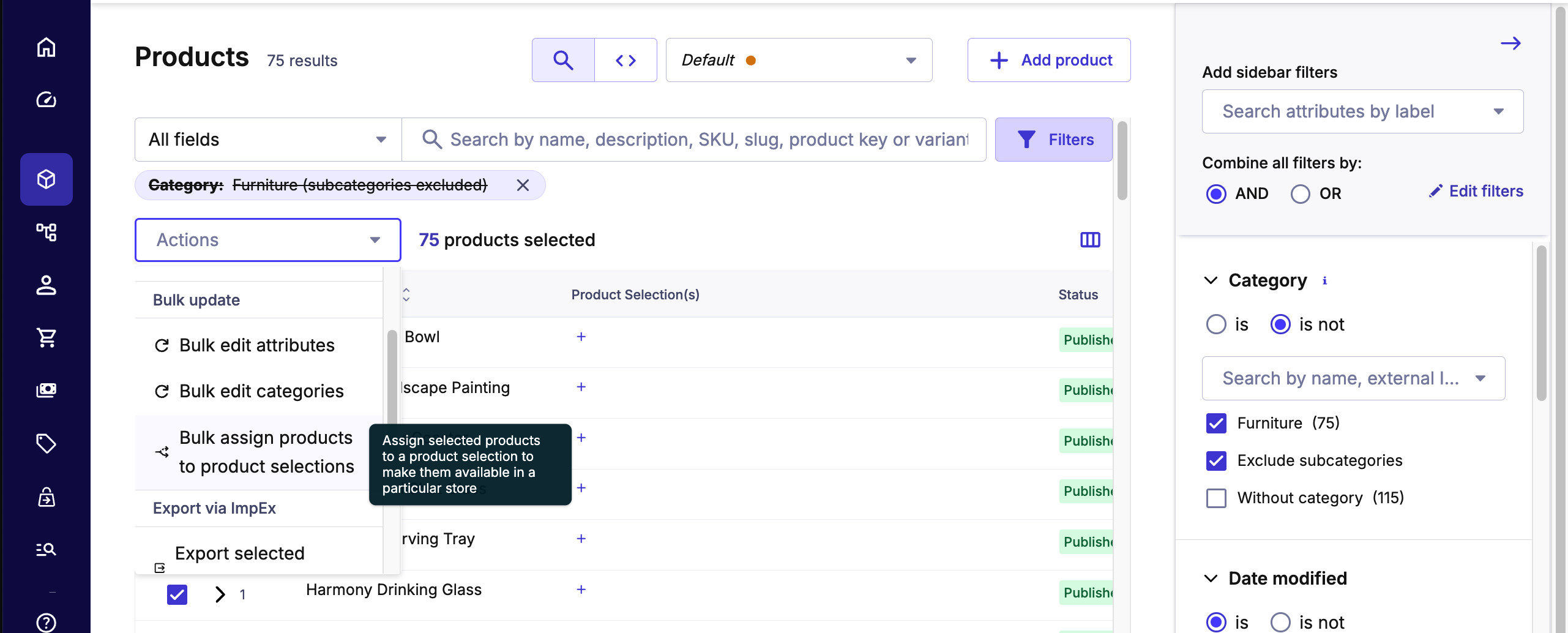Select the Categories hierarchy icon in sidebar
1568x633 pixels.
(47, 232)
